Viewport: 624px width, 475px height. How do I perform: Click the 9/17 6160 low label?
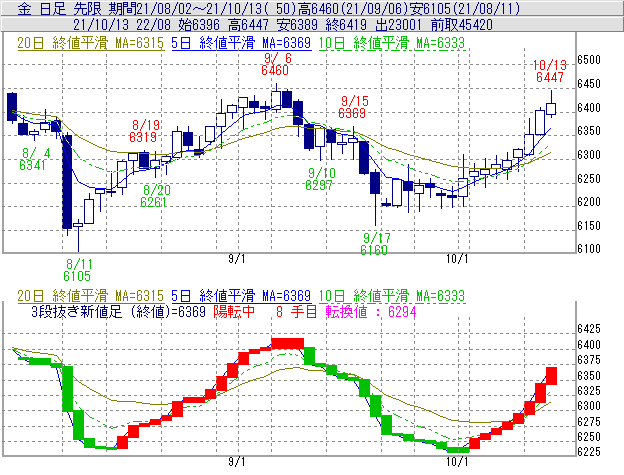(x=374, y=244)
